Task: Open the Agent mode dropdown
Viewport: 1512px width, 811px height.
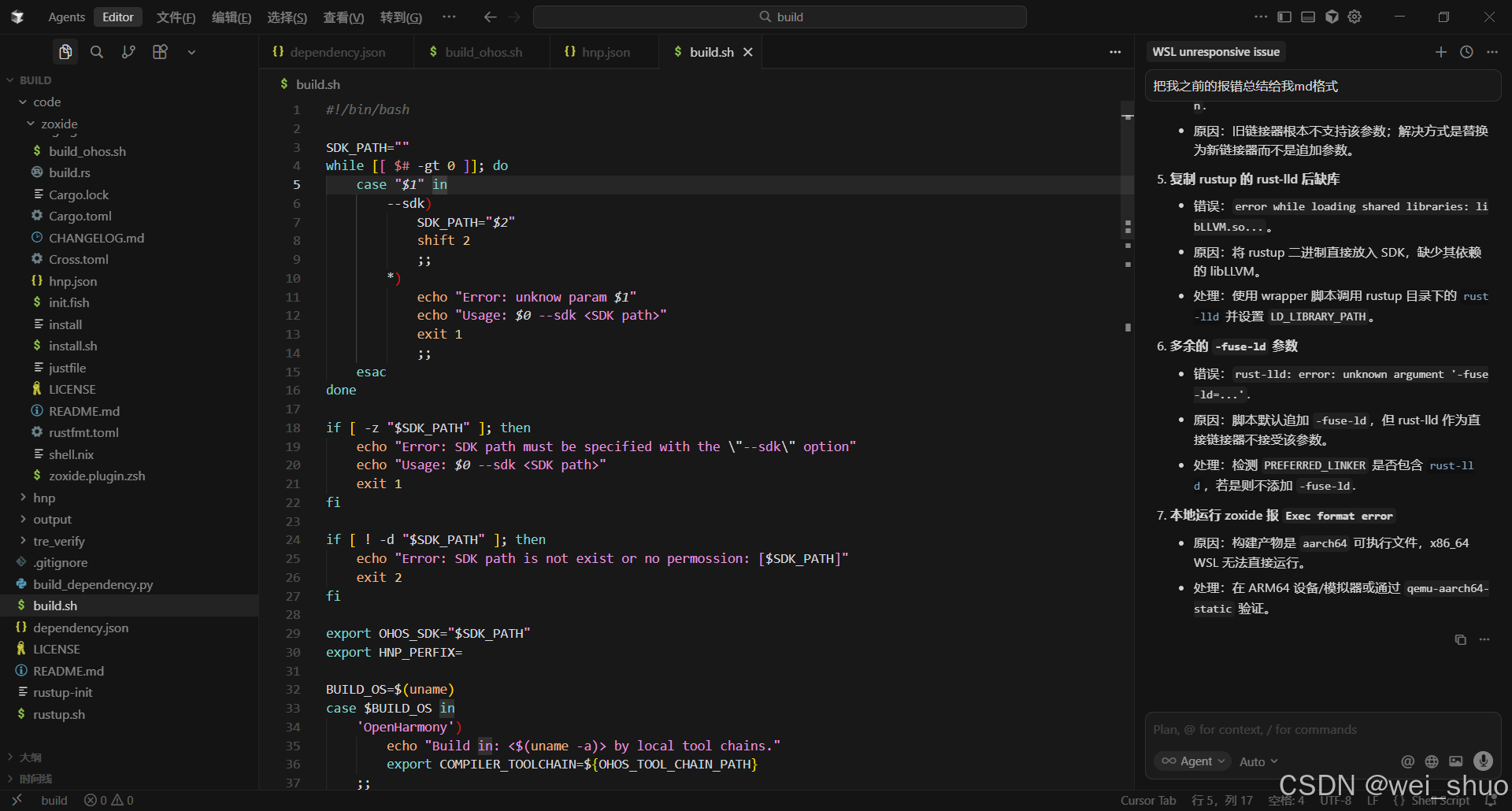Action: point(1192,761)
